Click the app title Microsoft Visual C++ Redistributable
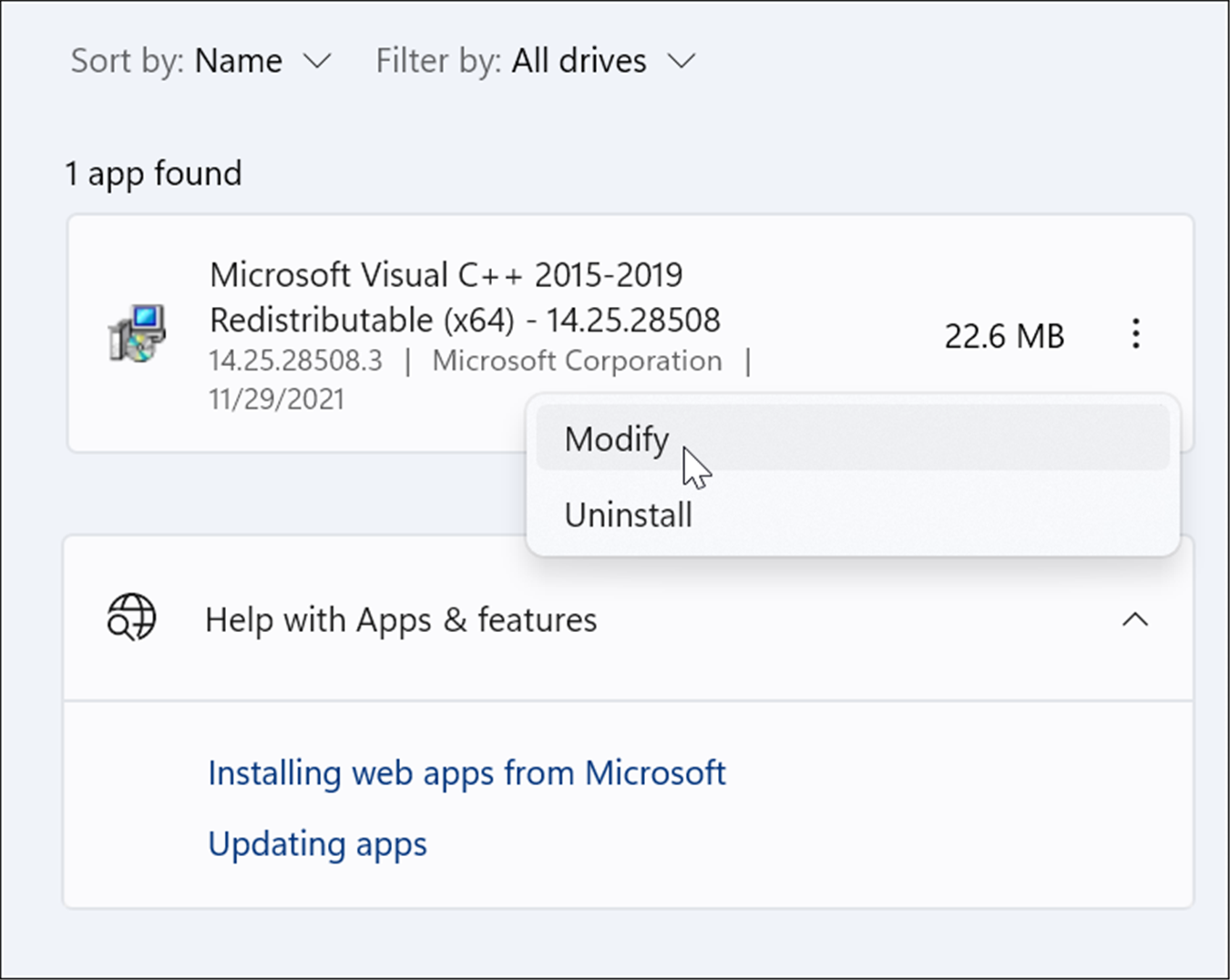The height and width of the screenshot is (980, 1230). point(465,296)
